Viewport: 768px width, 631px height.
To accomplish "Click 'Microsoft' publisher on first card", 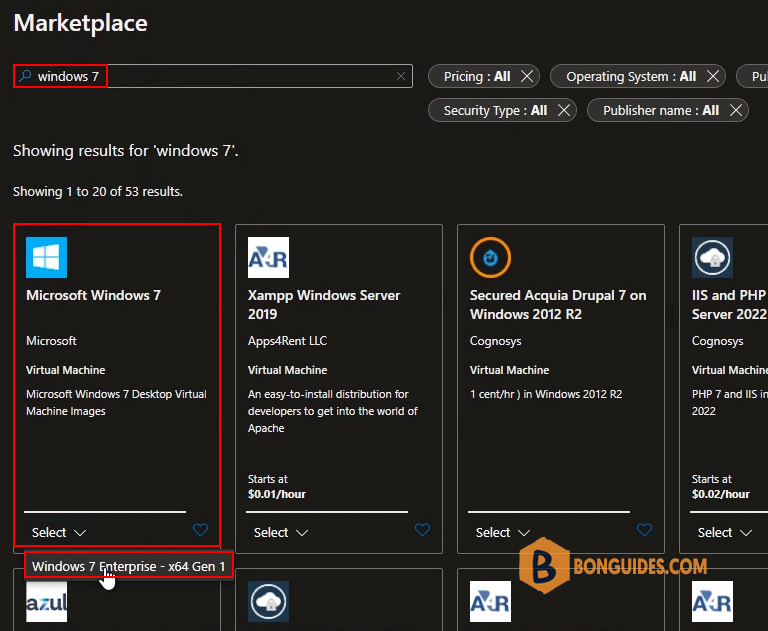I will point(51,341).
